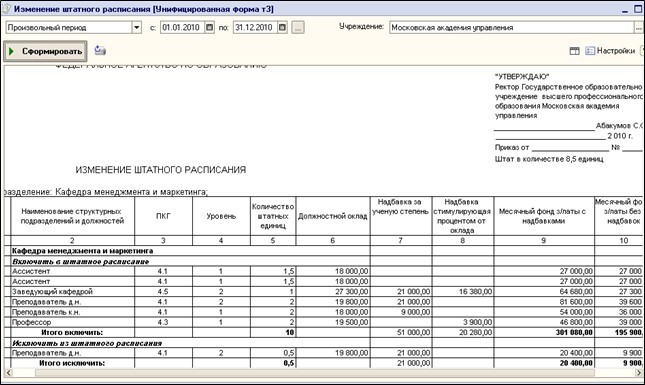This screenshot has height=385, width=645.
Task: Open calendar picker for end date 31.12.2010
Action: coord(282,28)
